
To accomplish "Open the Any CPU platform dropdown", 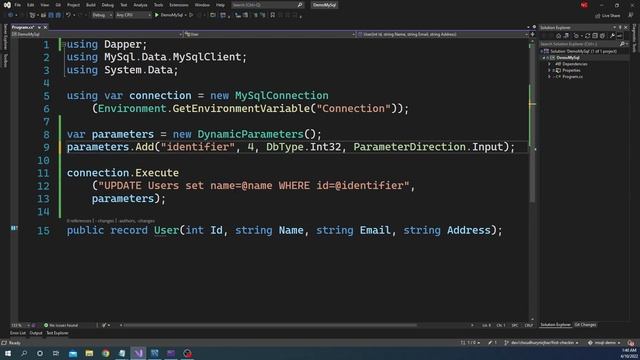I will (133, 15).
